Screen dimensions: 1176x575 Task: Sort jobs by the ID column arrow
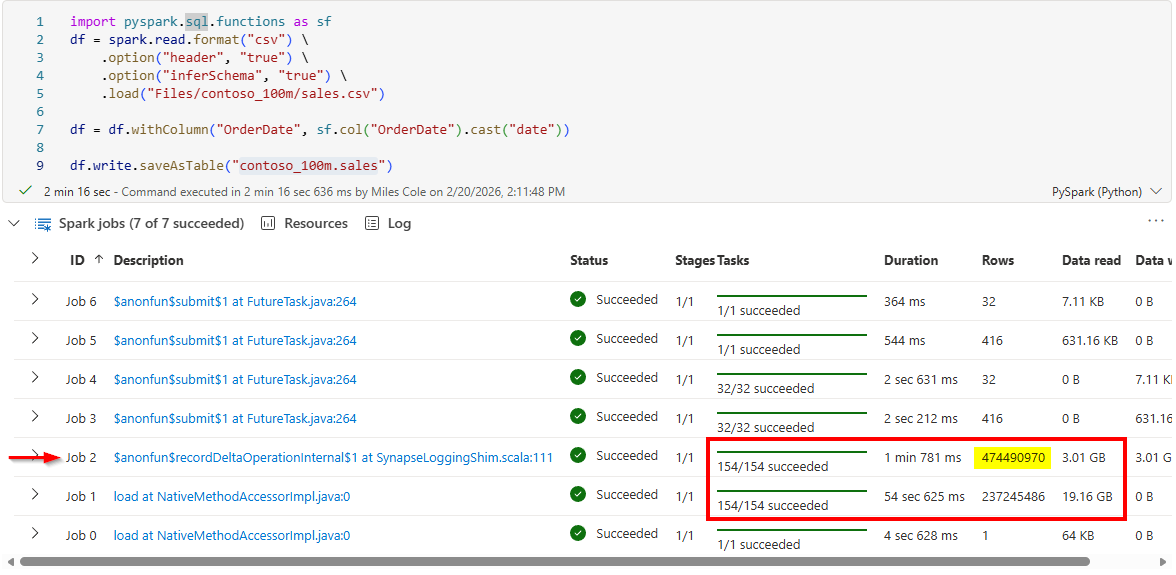(x=98, y=260)
